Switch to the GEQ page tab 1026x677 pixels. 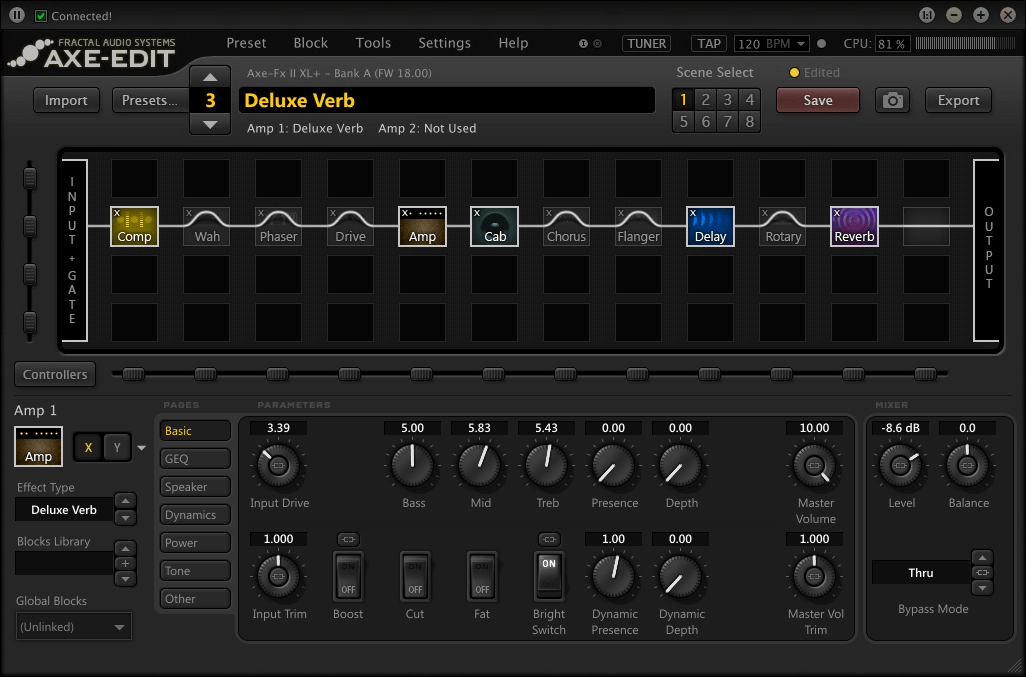195,459
